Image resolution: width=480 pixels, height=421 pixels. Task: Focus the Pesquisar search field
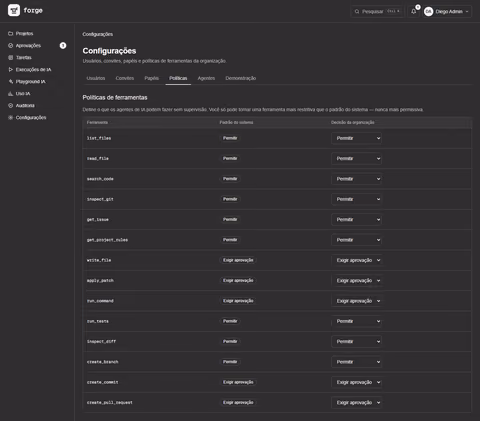tap(377, 11)
